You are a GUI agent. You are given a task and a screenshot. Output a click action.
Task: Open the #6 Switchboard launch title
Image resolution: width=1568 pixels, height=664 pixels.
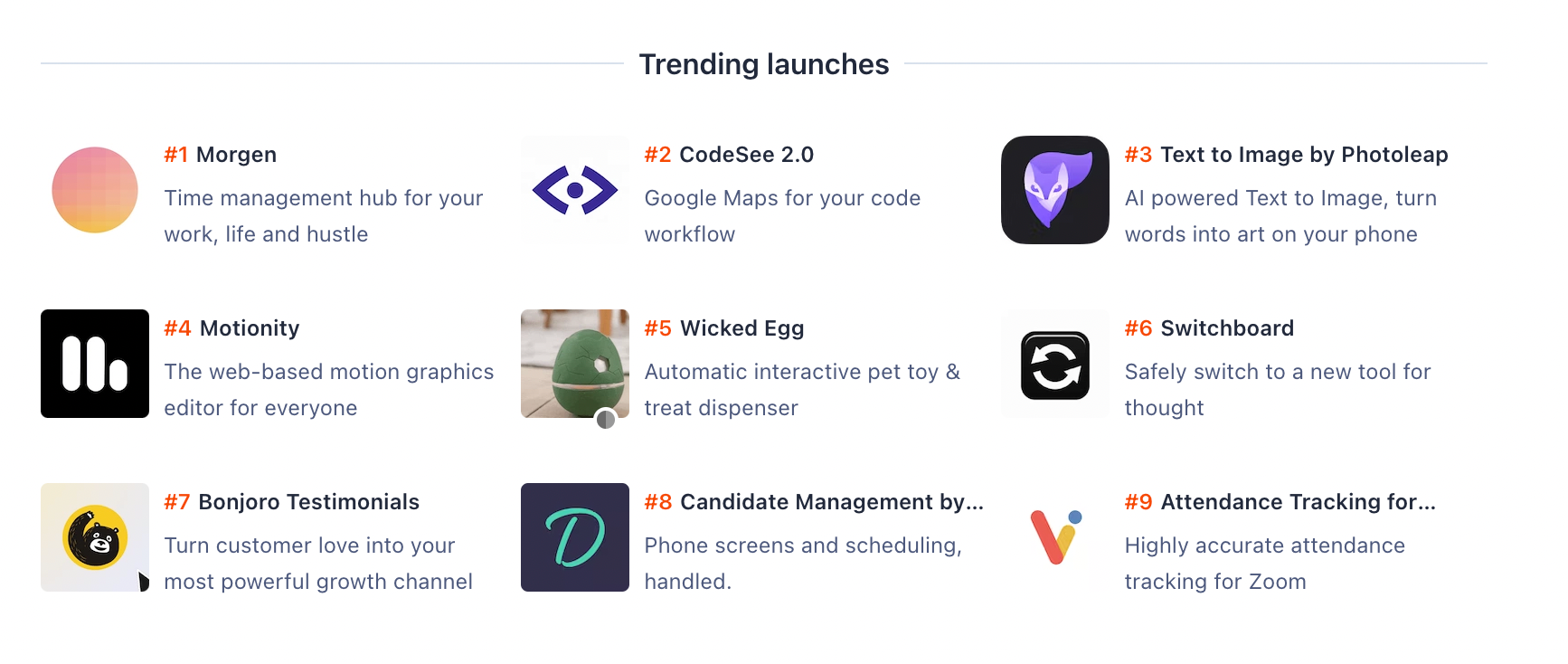pyautogui.click(x=1209, y=328)
